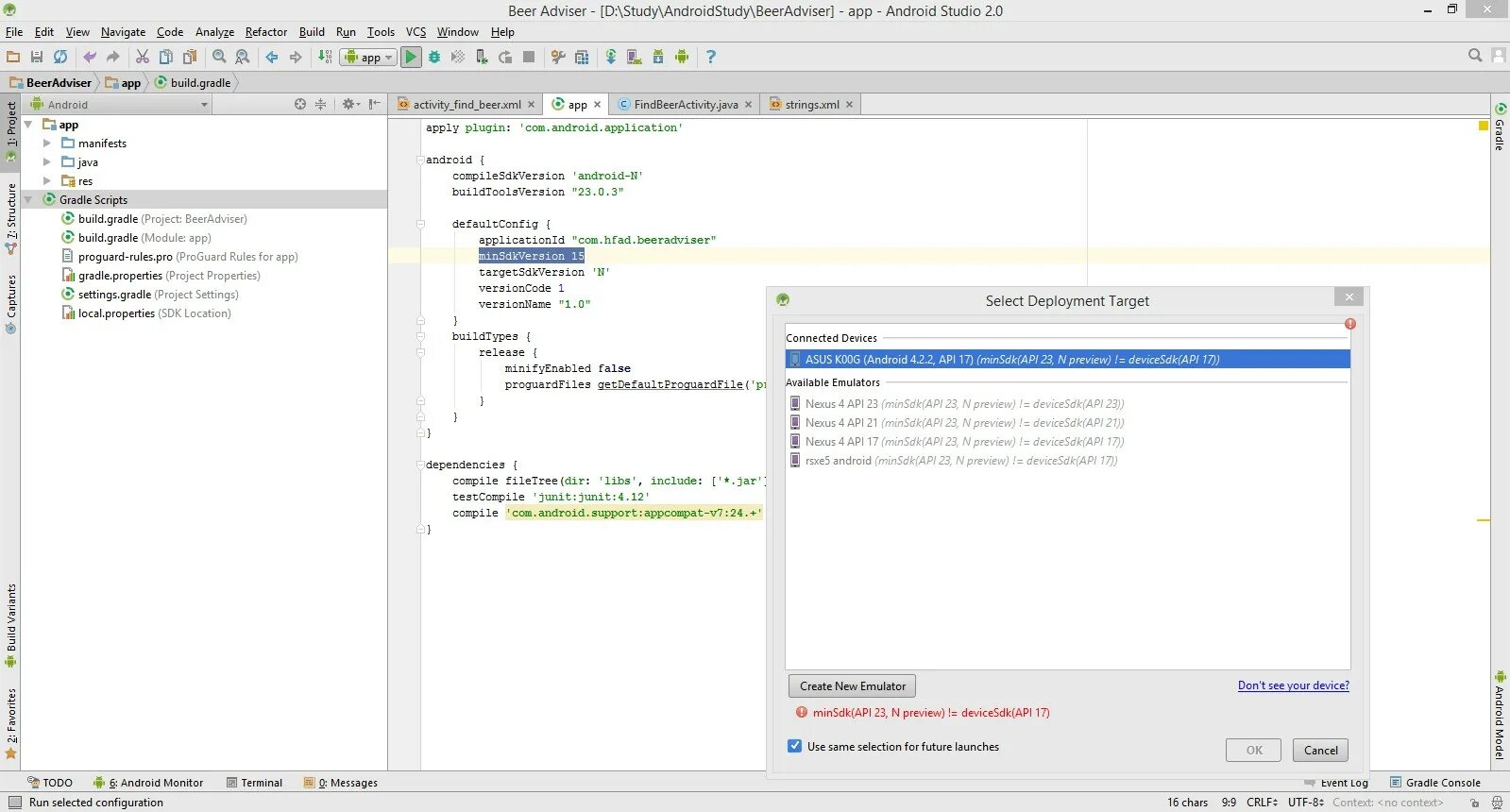The height and width of the screenshot is (812, 1510).
Task: Collapse the dependencies block fold marker
Action: (x=420, y=465)
